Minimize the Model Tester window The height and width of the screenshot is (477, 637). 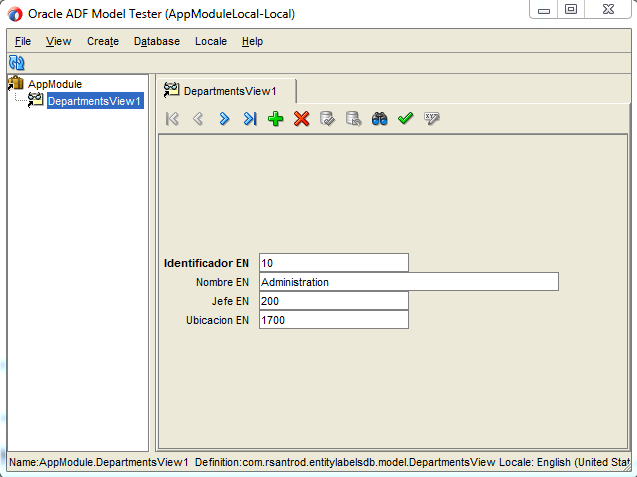(544, 10)
